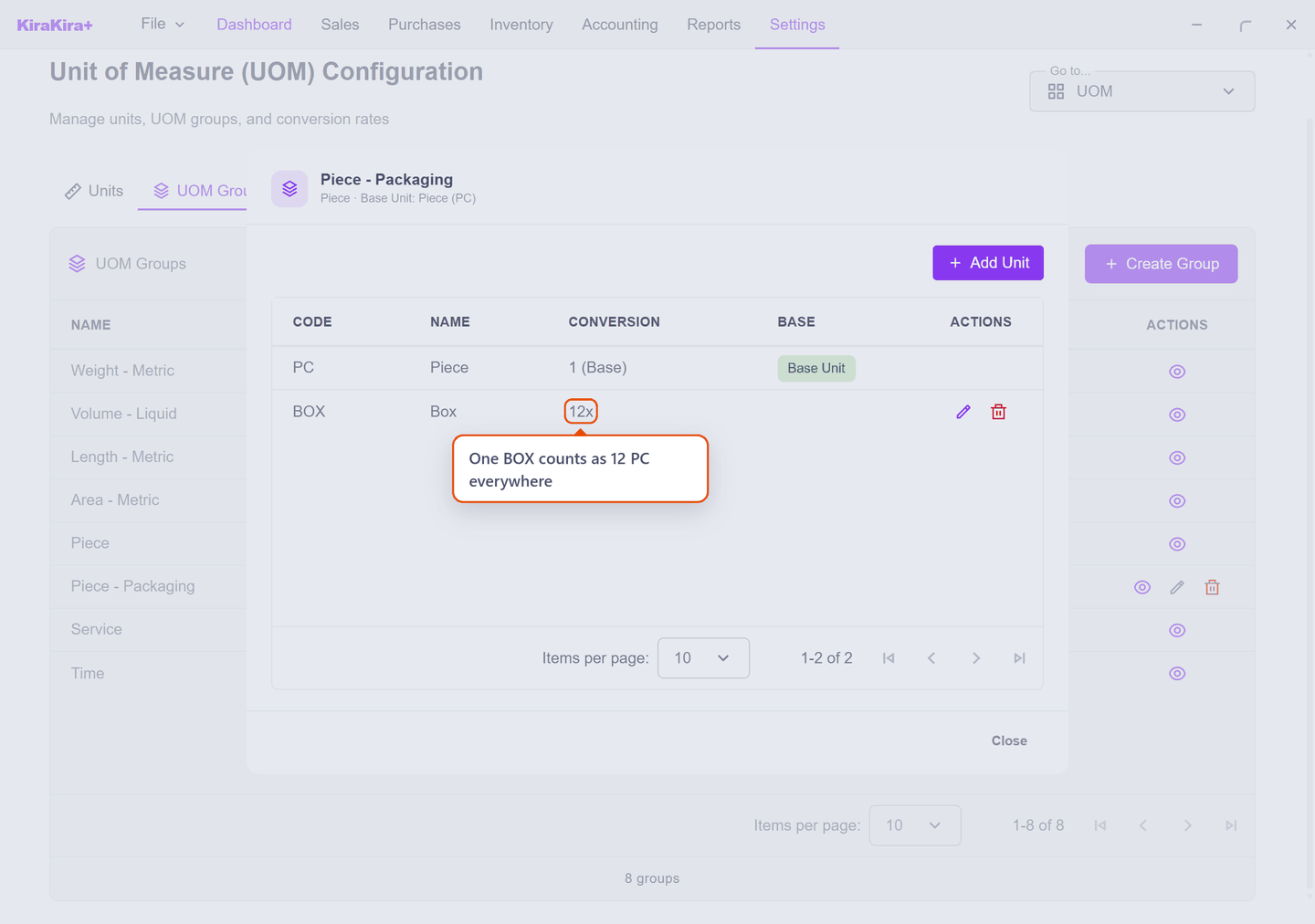Select the Time group row
Image resolution: width=1315 pixels, height=924 pixels.
click(148, 673)
